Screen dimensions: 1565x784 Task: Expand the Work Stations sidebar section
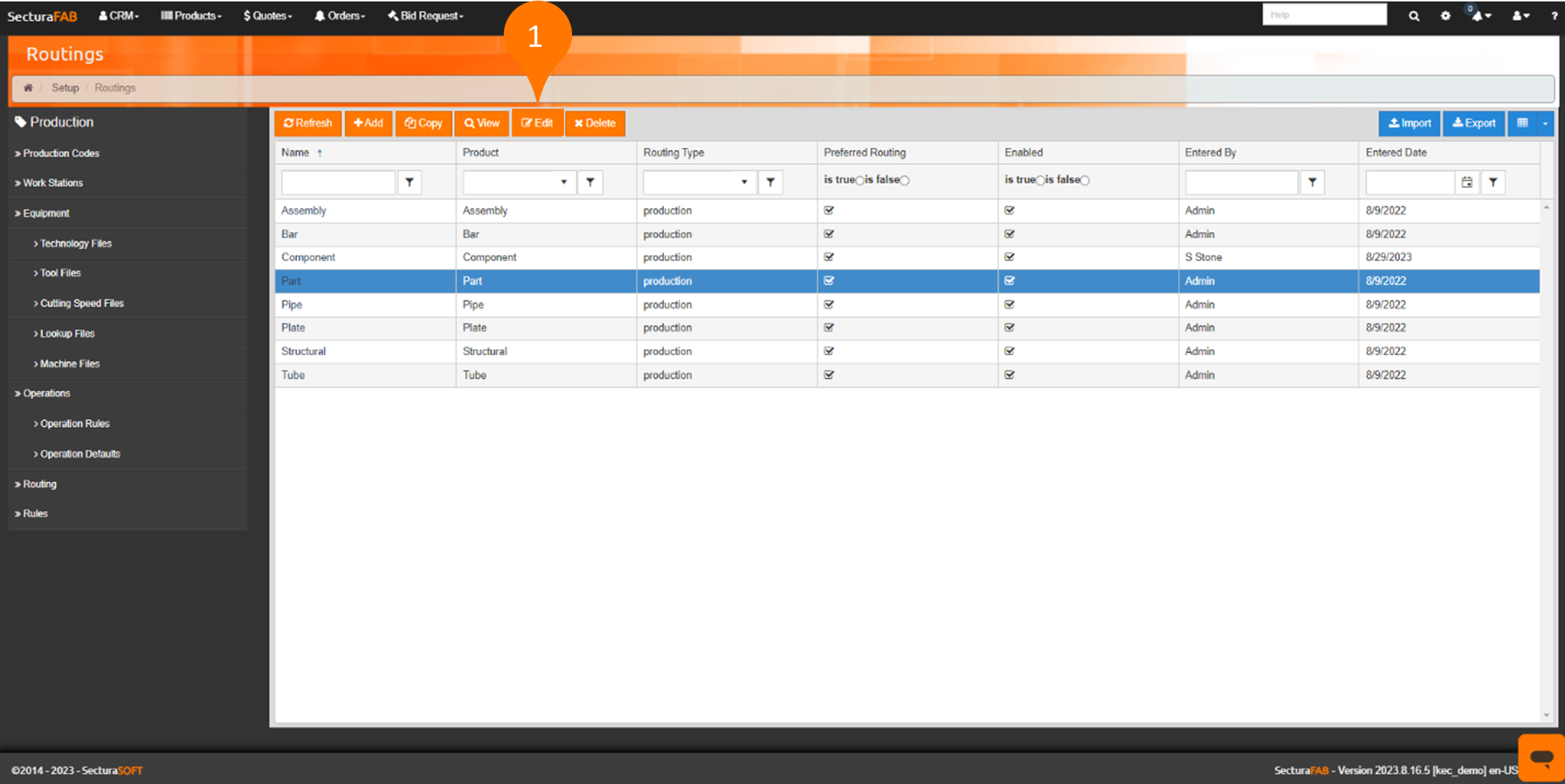tap(53, 183)
